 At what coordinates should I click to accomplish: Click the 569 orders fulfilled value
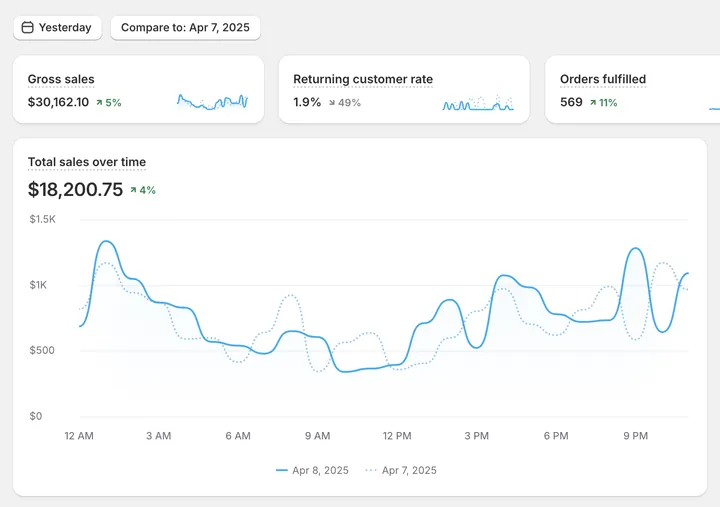[571, 102]
